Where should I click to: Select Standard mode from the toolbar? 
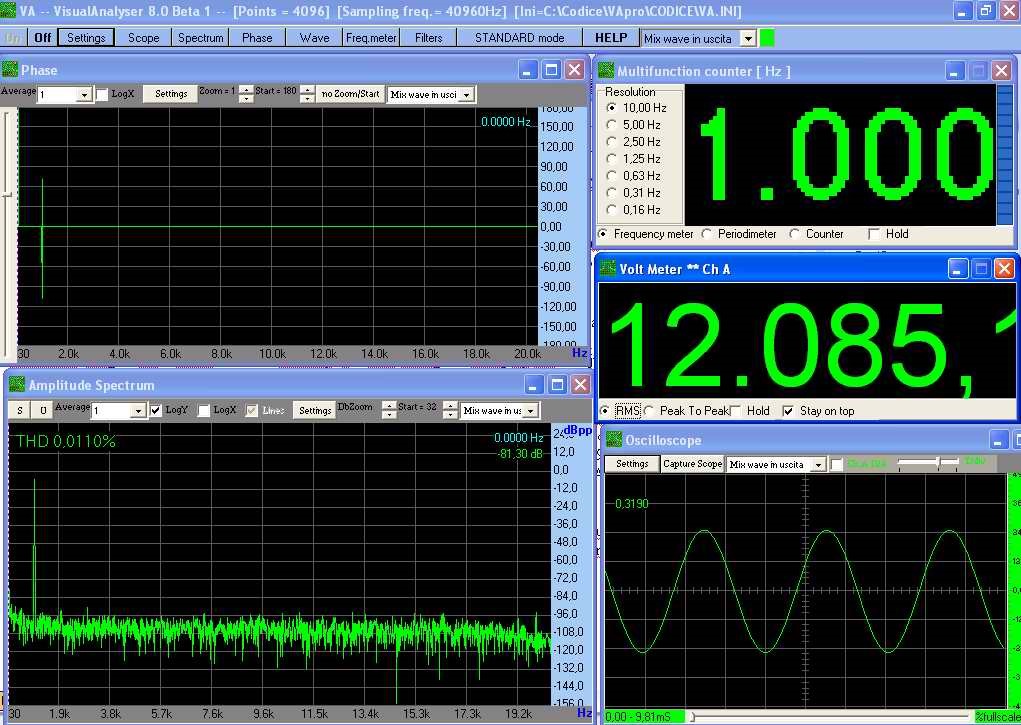click(519, 37)
